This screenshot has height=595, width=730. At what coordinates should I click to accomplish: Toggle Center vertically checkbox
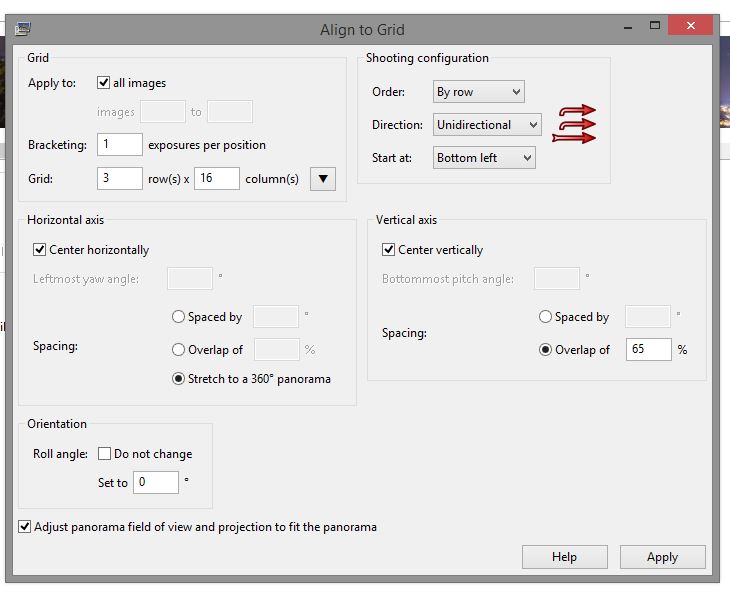coord(389,250)
